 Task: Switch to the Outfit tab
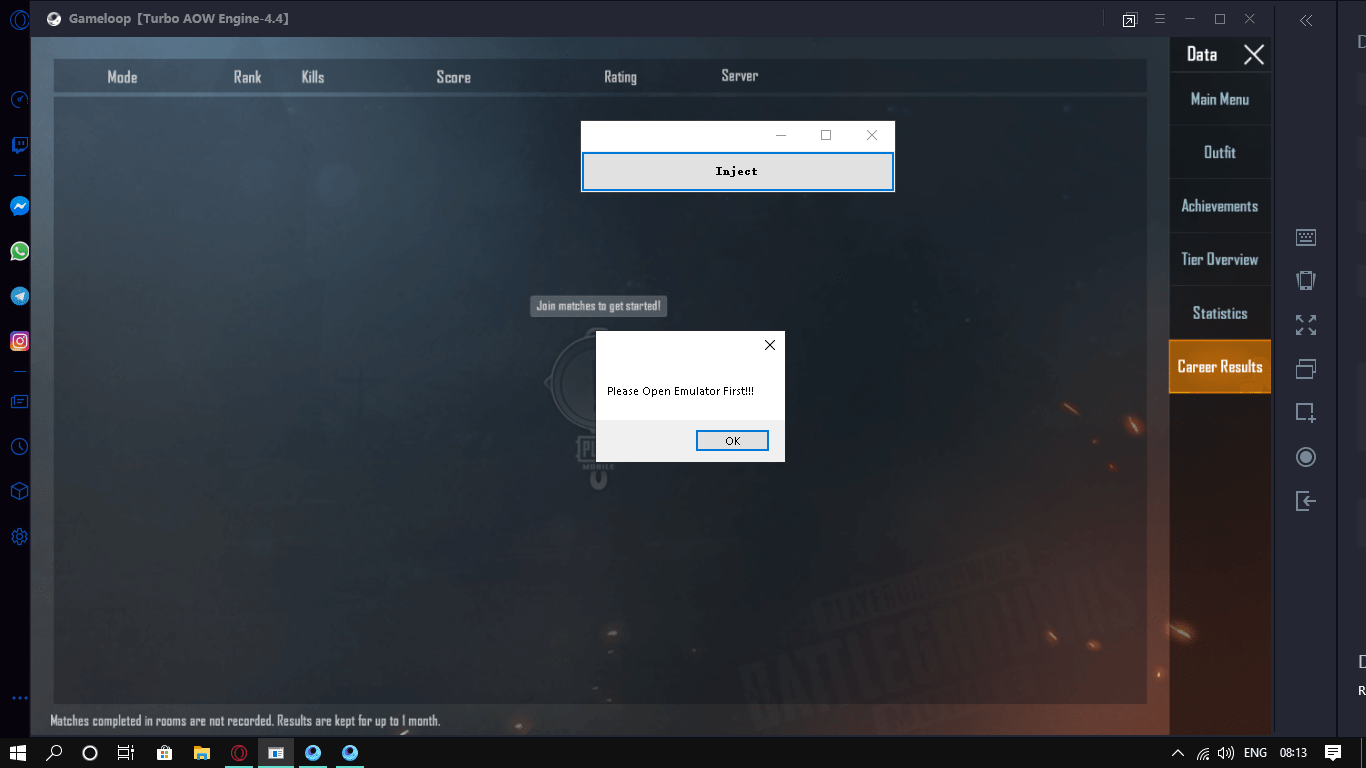(x=1219, y=152)
